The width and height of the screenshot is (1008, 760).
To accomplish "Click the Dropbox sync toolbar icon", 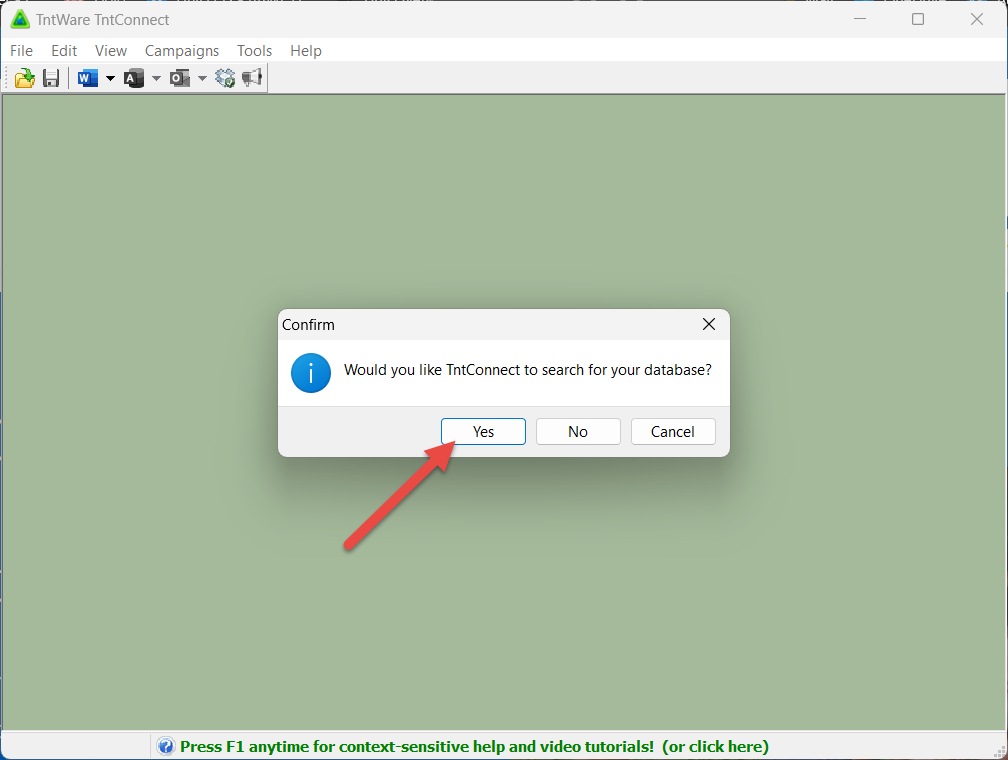I will 225,78.
